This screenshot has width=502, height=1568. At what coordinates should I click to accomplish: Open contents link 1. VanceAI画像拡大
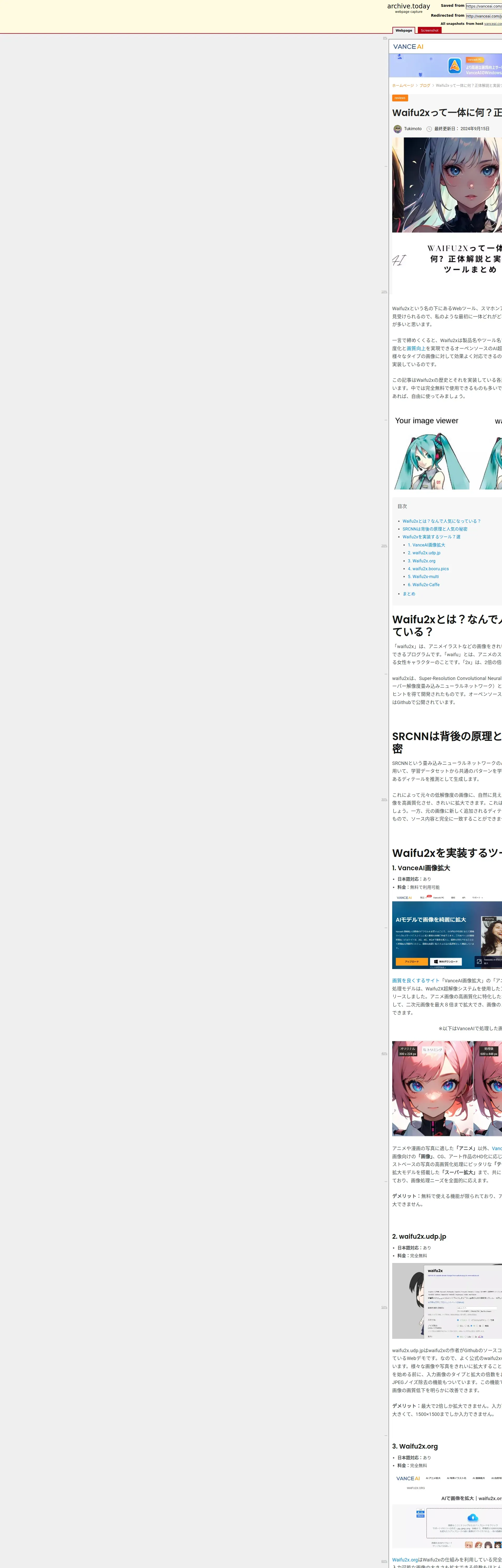pyautogui.click(x=426, y=545)
